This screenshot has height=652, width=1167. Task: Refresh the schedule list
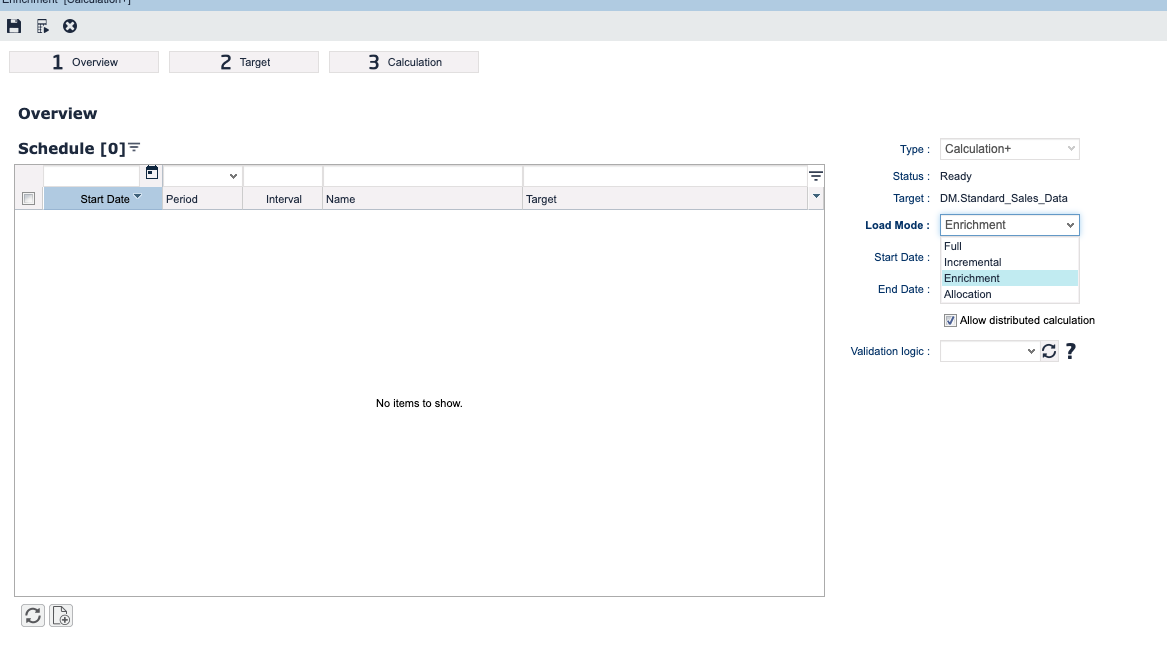click(x=32, y=615)
